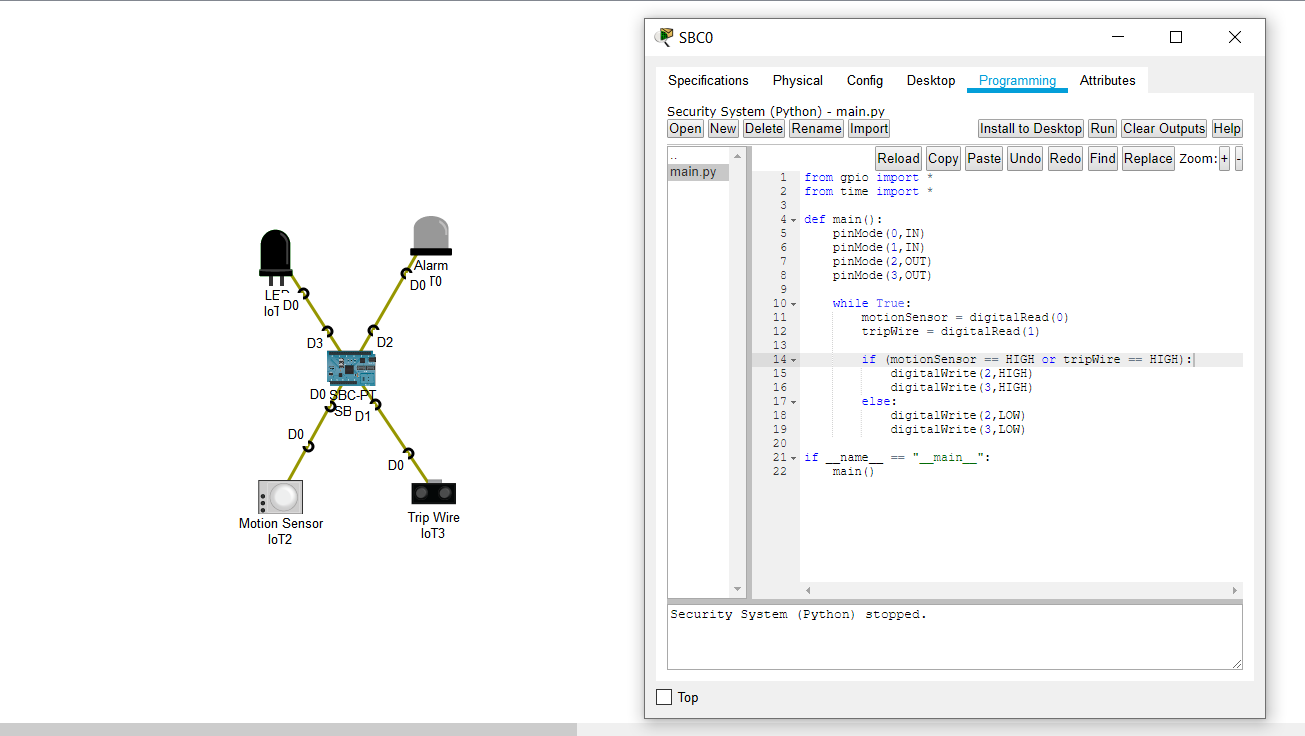This screenshot has width=1305, height=736.
Task: Select main.py in the file list
Action: point(698,172)
